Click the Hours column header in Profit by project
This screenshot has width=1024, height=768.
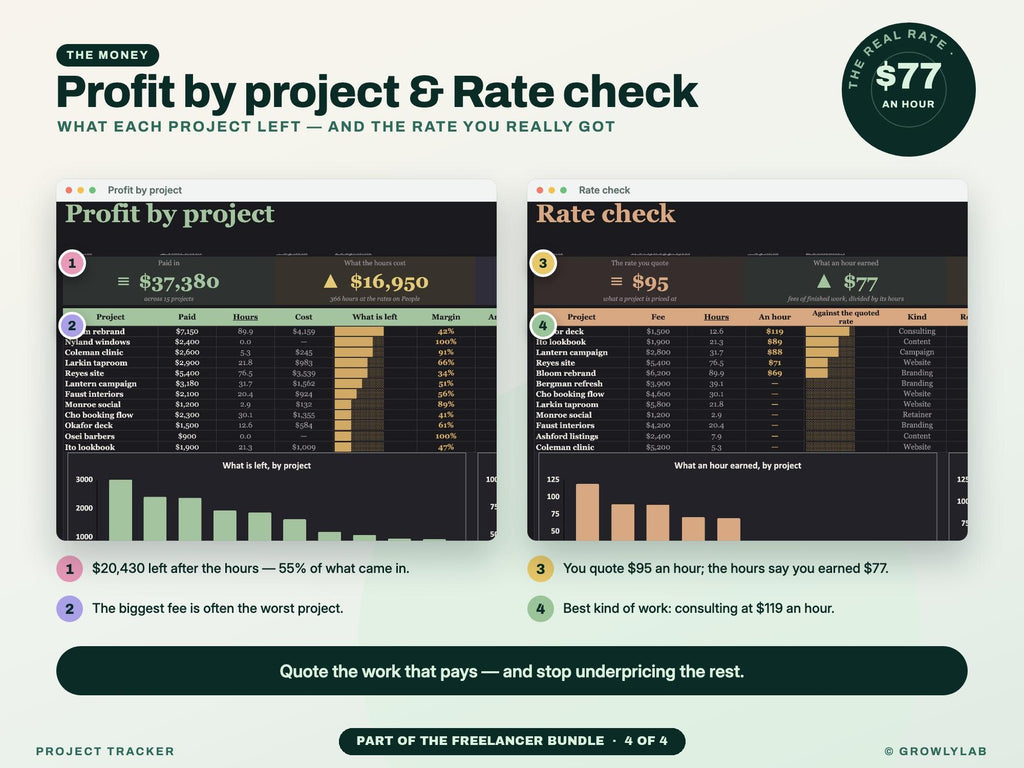[245, 317]
